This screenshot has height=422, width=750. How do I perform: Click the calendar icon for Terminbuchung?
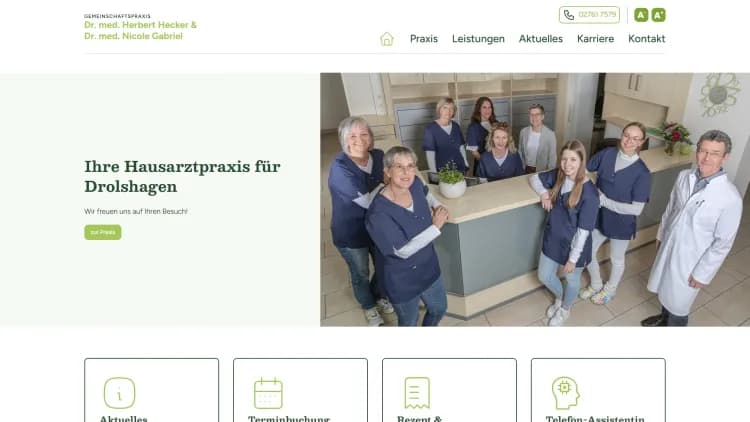coord(268,393)
